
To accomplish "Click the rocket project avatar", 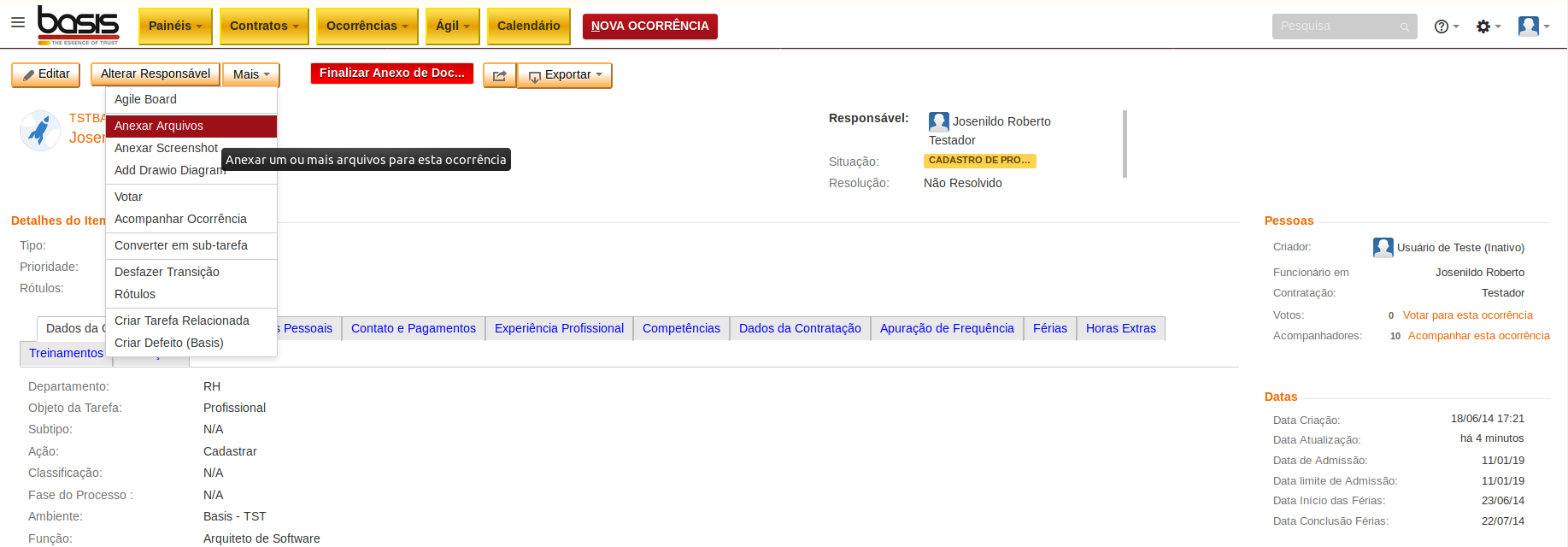I will pos(39,131).
